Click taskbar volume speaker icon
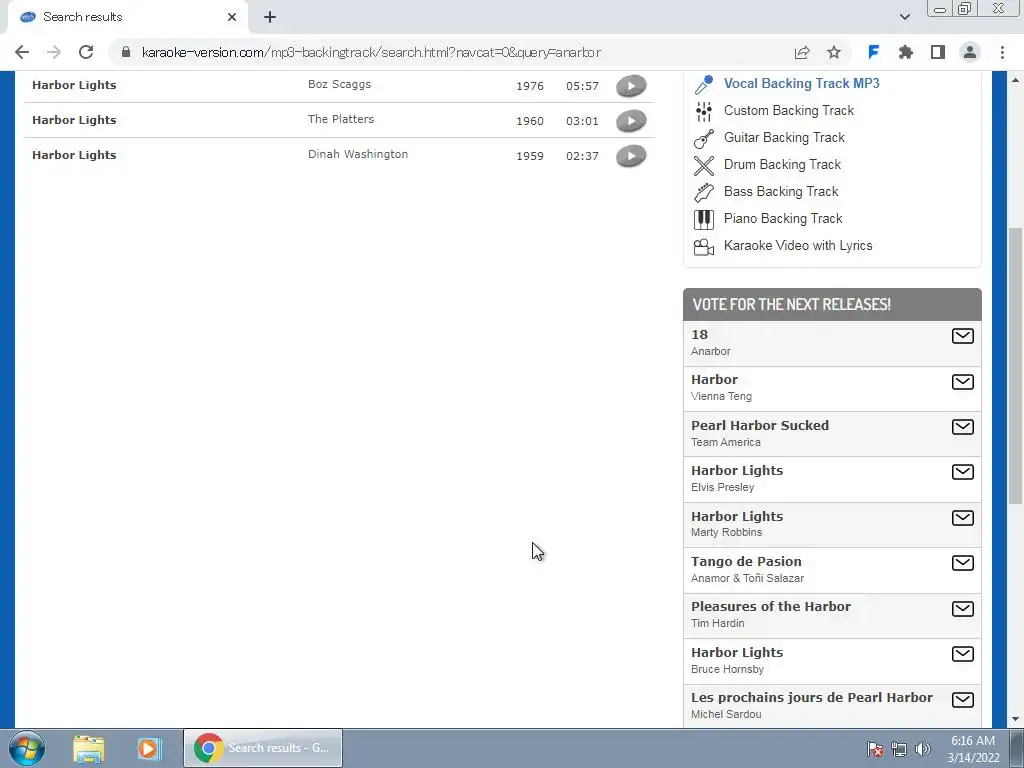 pos(922,749)
